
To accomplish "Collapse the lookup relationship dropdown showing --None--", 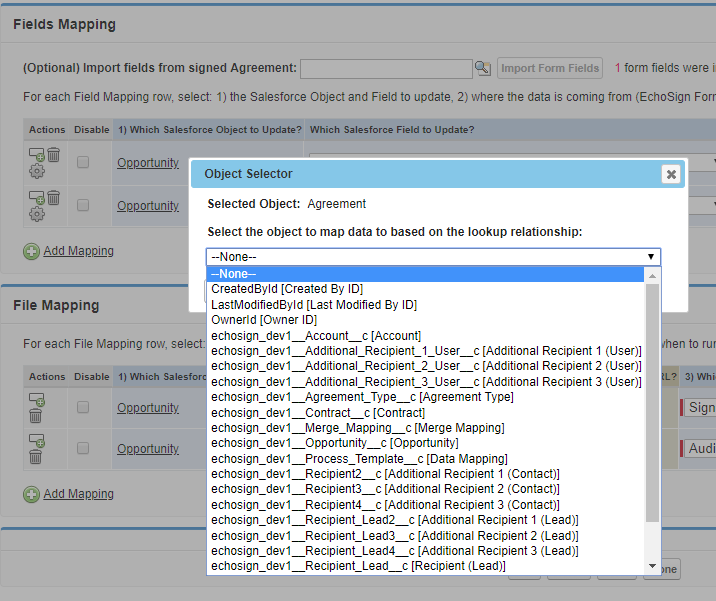I will pos(433,256).
